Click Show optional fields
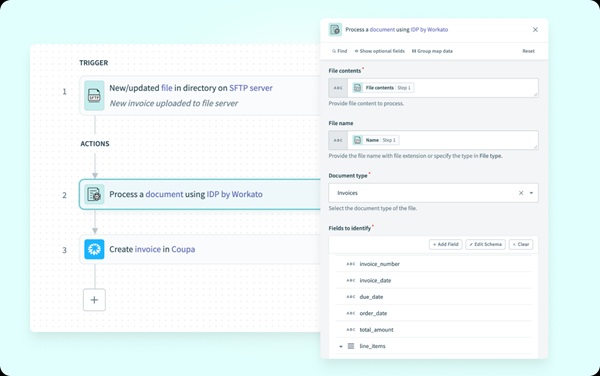Viewport: 600px width, 376px height. pos(379,51)
